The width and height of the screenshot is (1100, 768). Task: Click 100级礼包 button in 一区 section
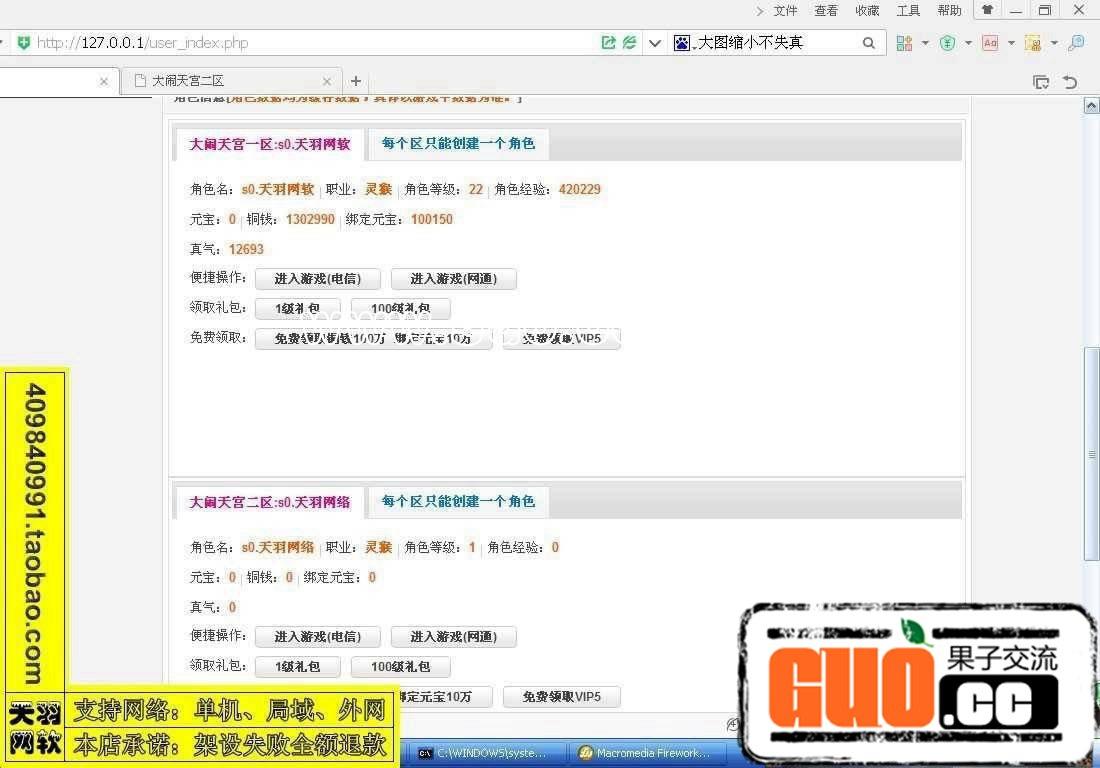pyautogui.click(x=401, y=309)
